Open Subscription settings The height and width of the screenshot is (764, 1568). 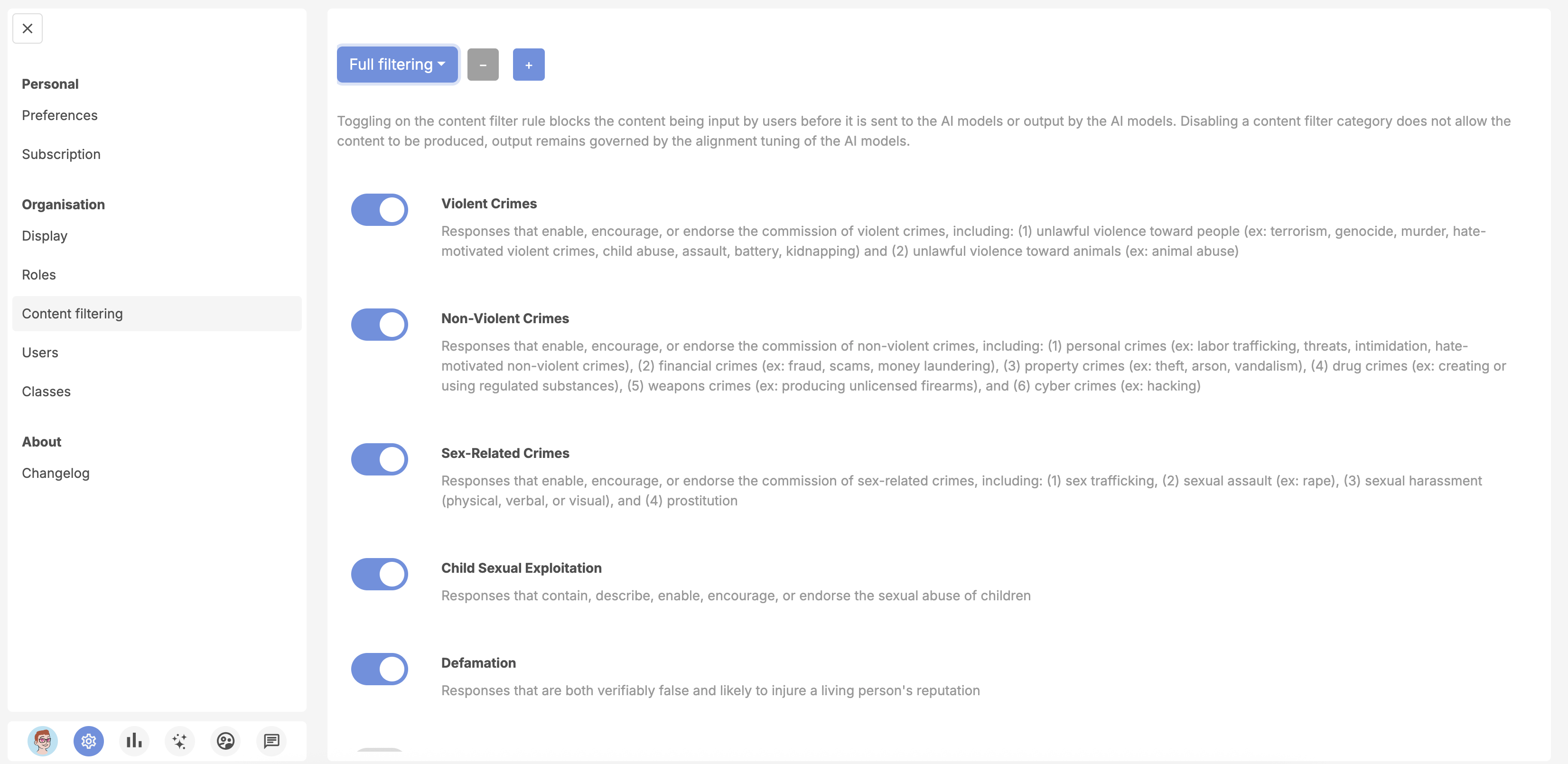[x=61, y=154]
